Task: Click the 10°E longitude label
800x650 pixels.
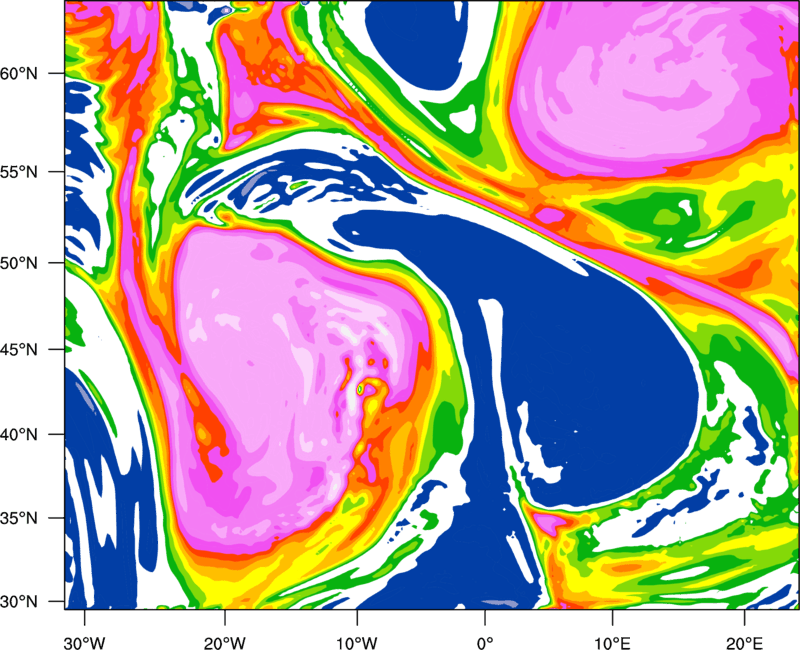Action: click(x=612, y=643)
